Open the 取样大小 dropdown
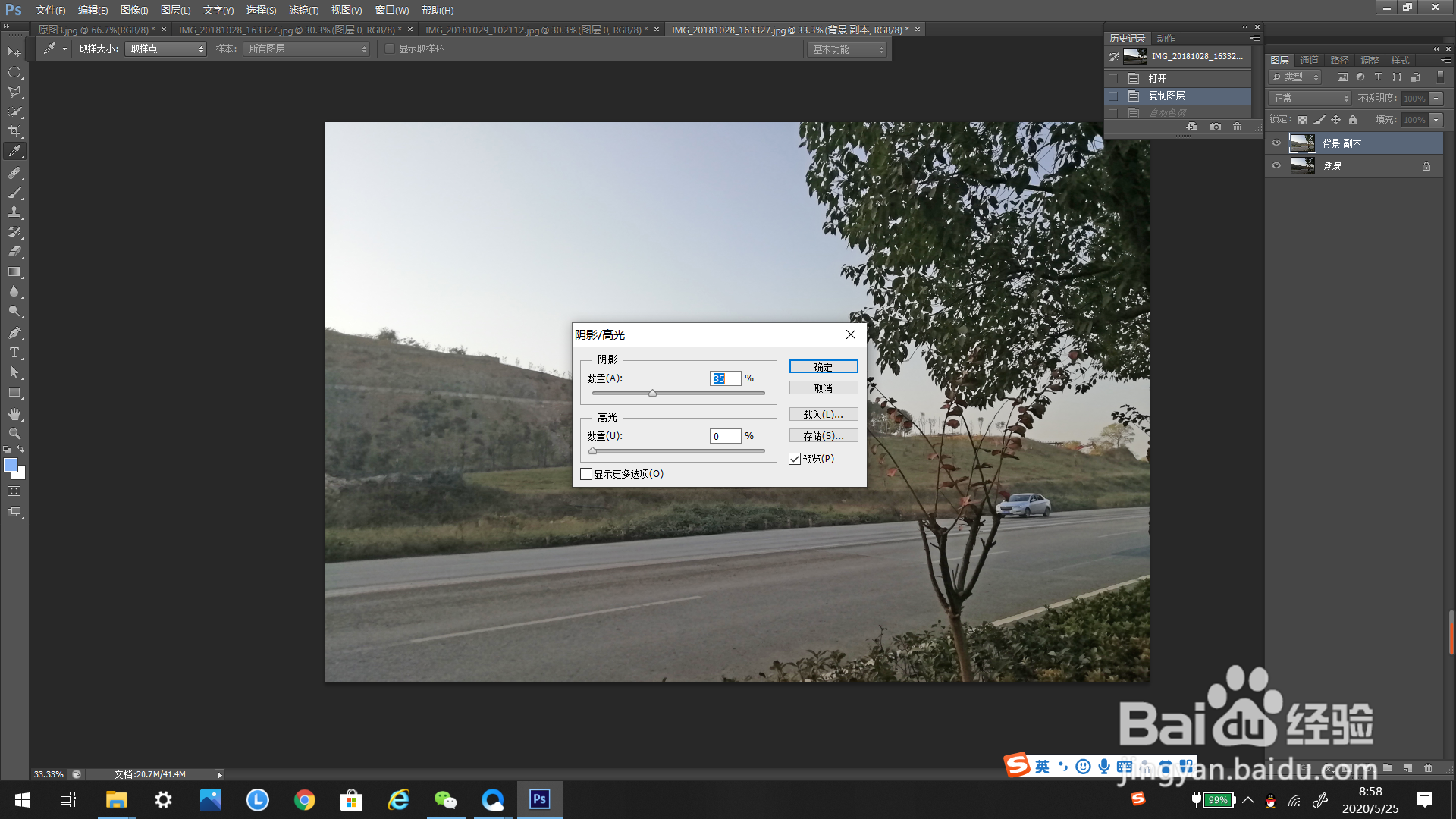Viewport: 1456px width, 819px height. tap(166, 49)
